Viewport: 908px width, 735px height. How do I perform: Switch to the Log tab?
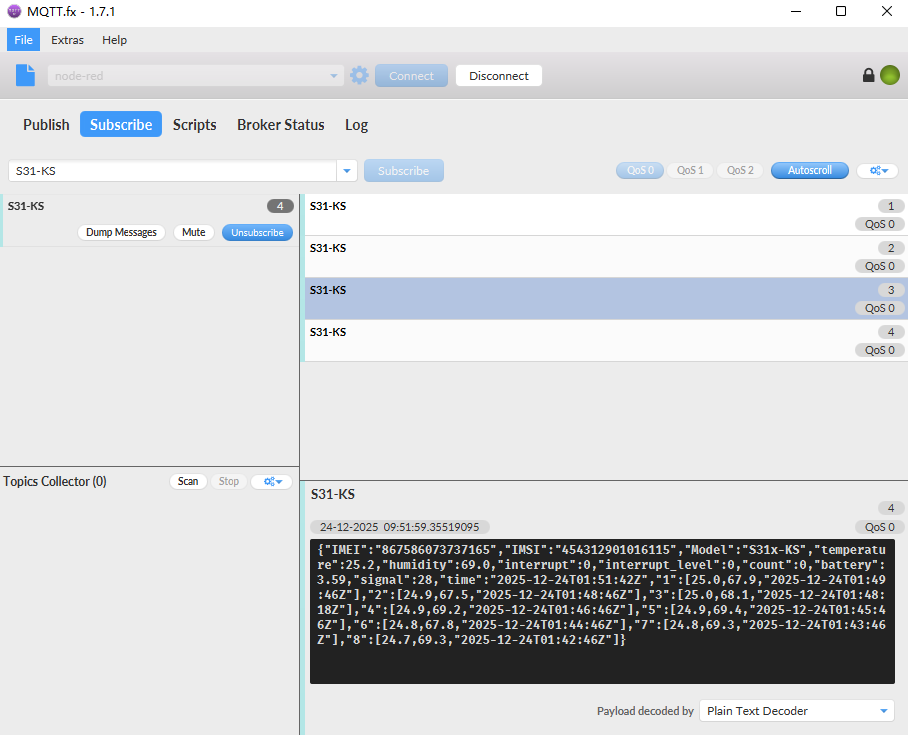pos(356,125)
